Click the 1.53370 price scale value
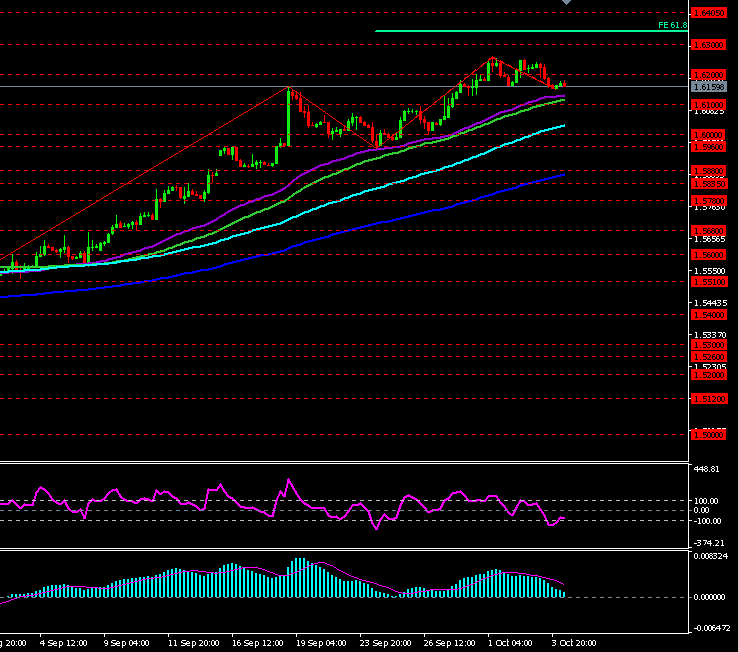This screenshot has height=652, width=739. [x=710, y=335]
